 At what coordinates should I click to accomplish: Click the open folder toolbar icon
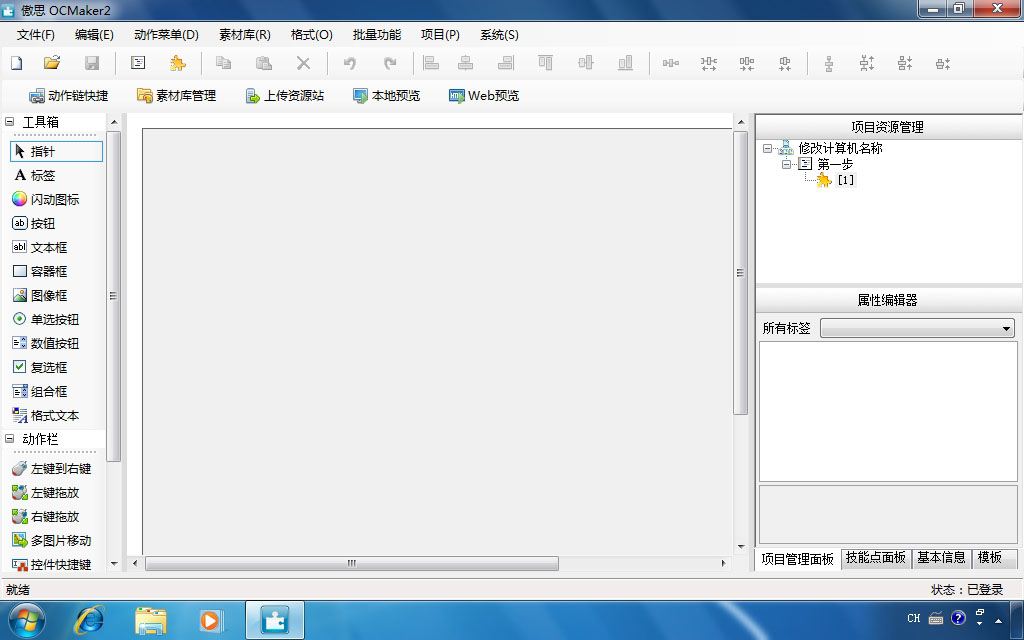[52, 63]
